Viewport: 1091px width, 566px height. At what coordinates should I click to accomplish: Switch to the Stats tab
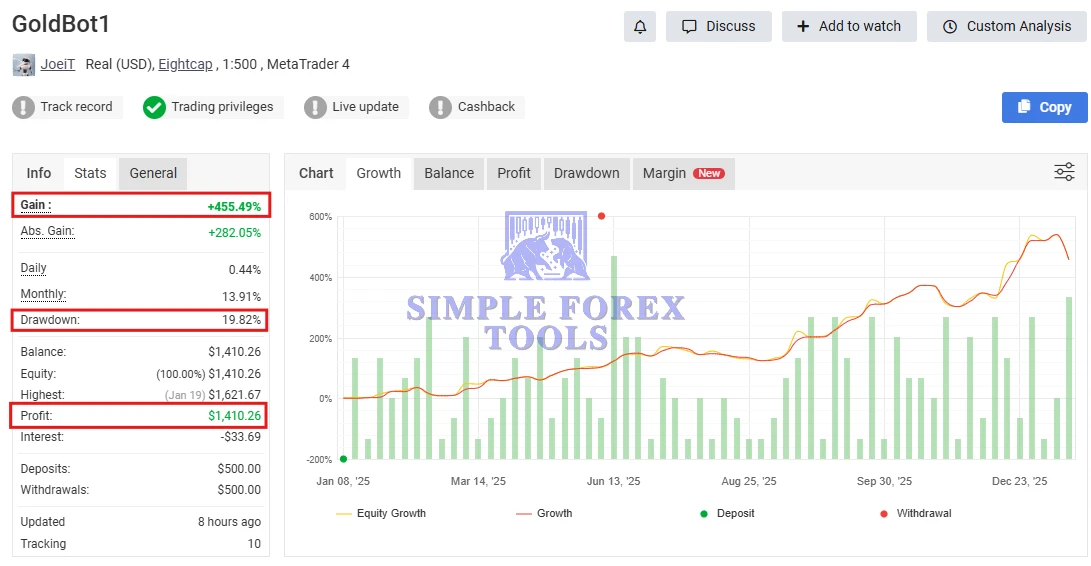click(x=90, y=173)
